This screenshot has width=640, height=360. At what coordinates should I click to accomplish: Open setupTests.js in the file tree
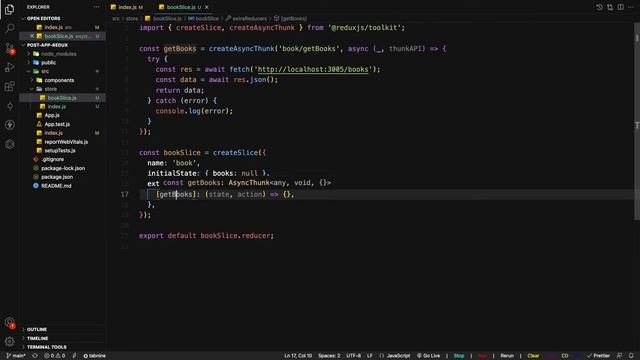(x=60, y=151)
